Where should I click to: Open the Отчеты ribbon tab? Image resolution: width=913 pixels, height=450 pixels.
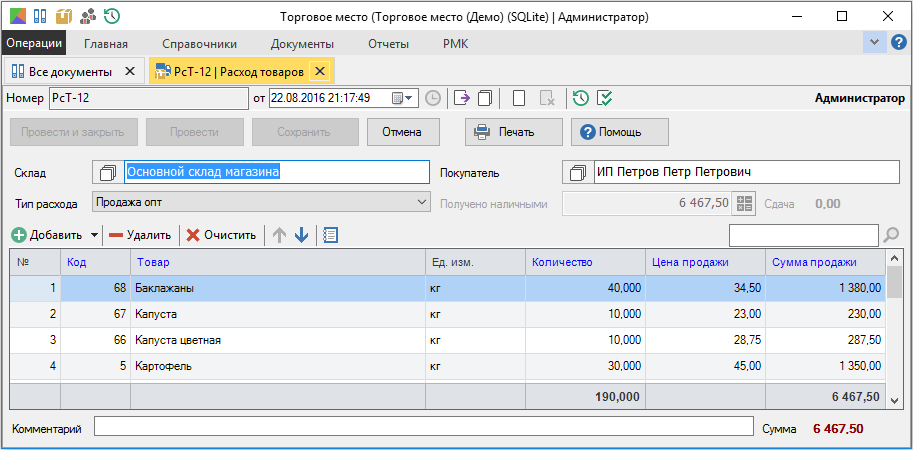tap(388, 44)
